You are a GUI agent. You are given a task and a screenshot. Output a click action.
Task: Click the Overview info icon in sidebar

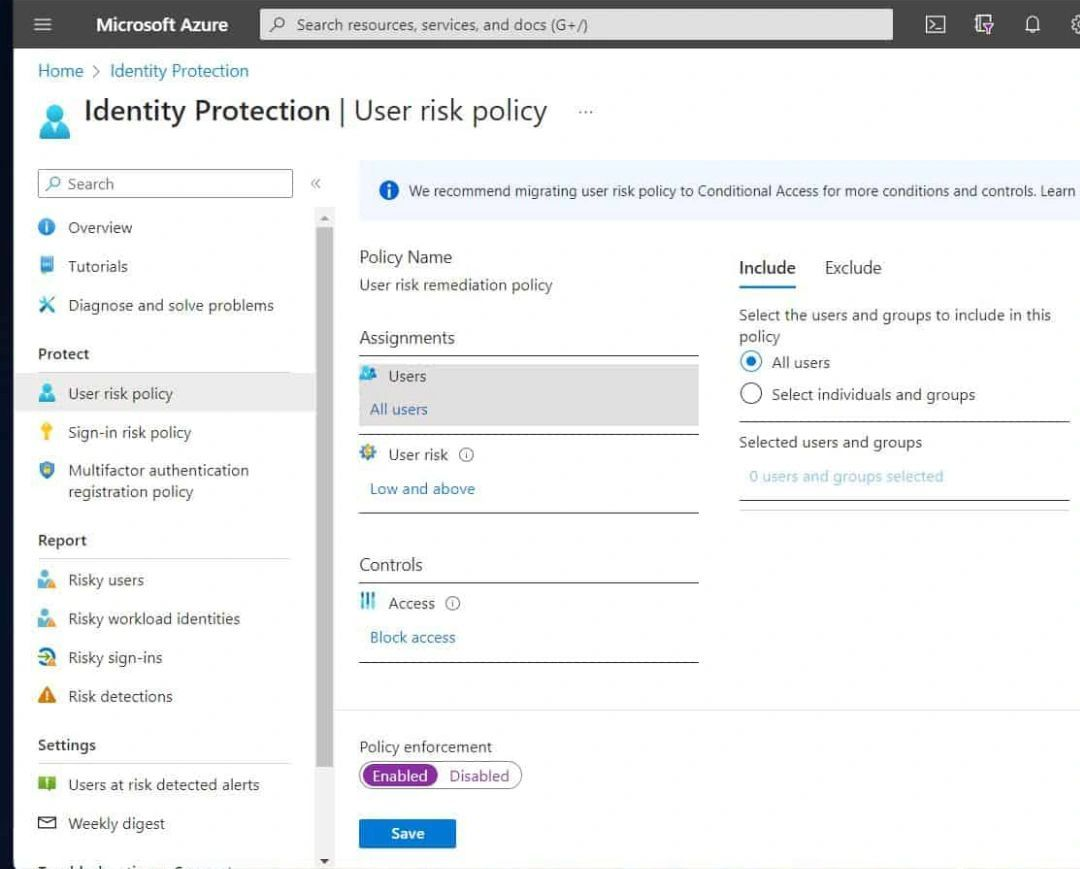(x=46, y=227)
